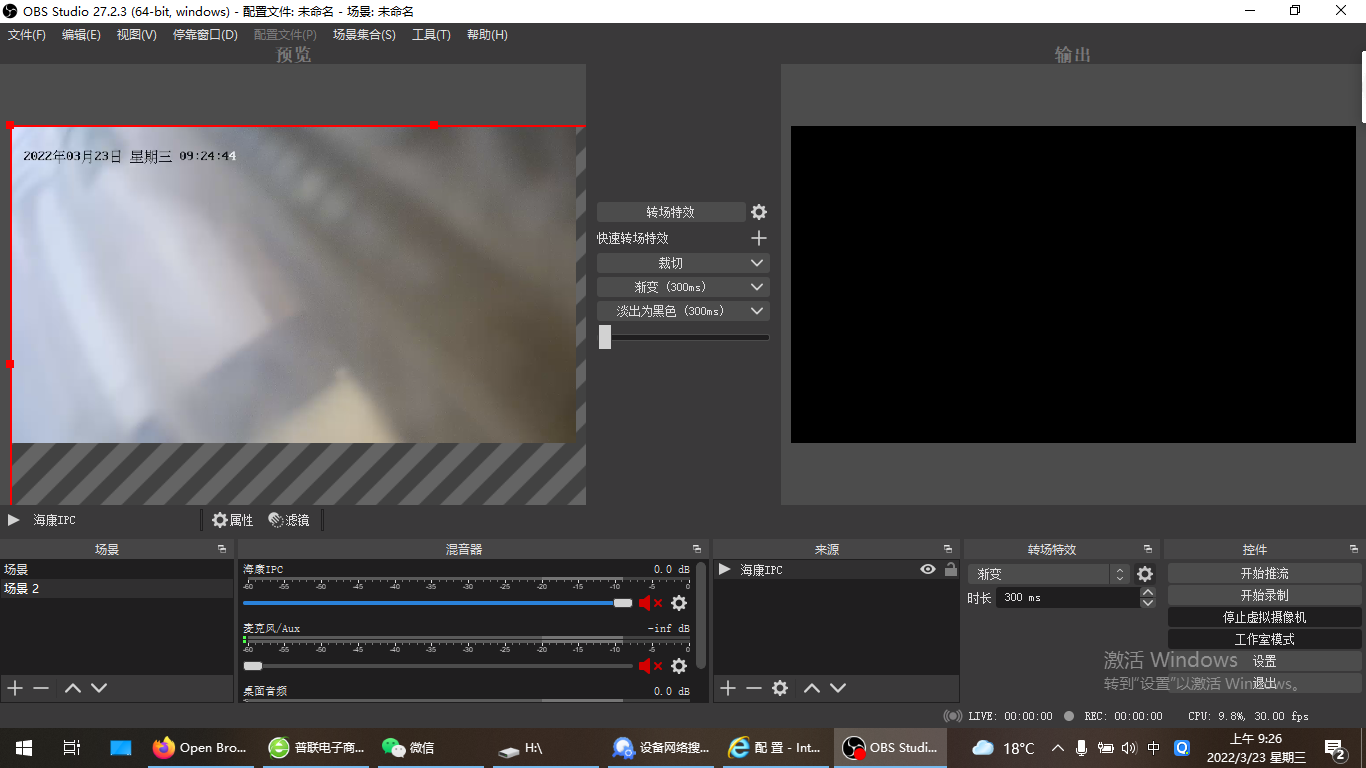Pop out the 控件 dock panel
The image size is (1366, 768).
pyautogui.click(x=1354, y=549)
